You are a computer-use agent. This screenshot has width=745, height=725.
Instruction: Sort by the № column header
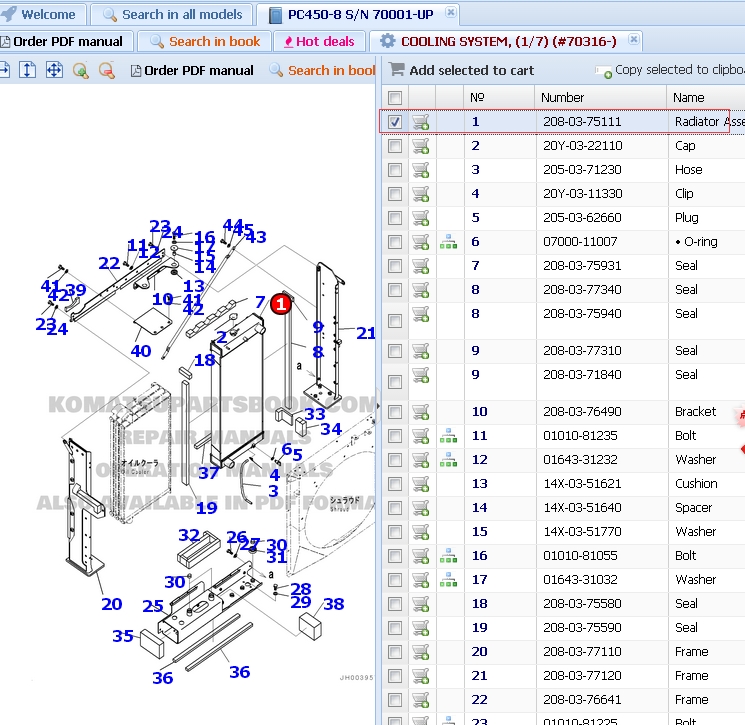tap(499, 98)
